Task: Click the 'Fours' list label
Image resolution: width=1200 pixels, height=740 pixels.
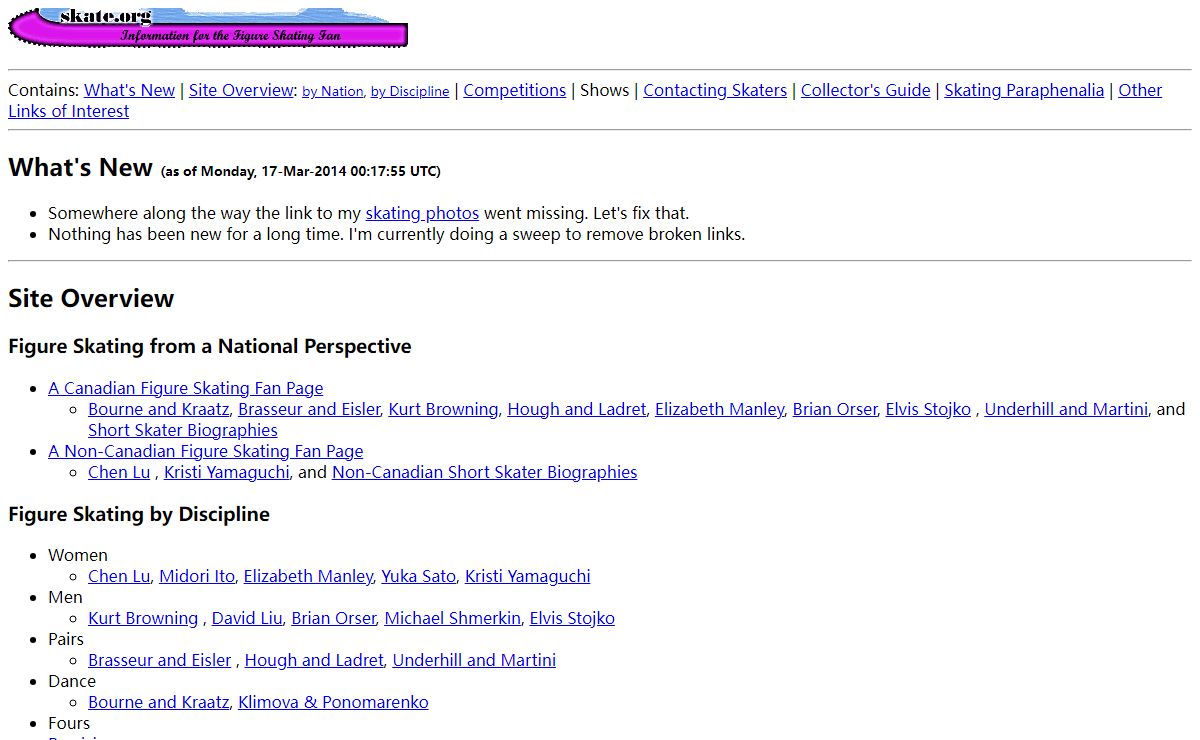Action: (x=69, y=723)
